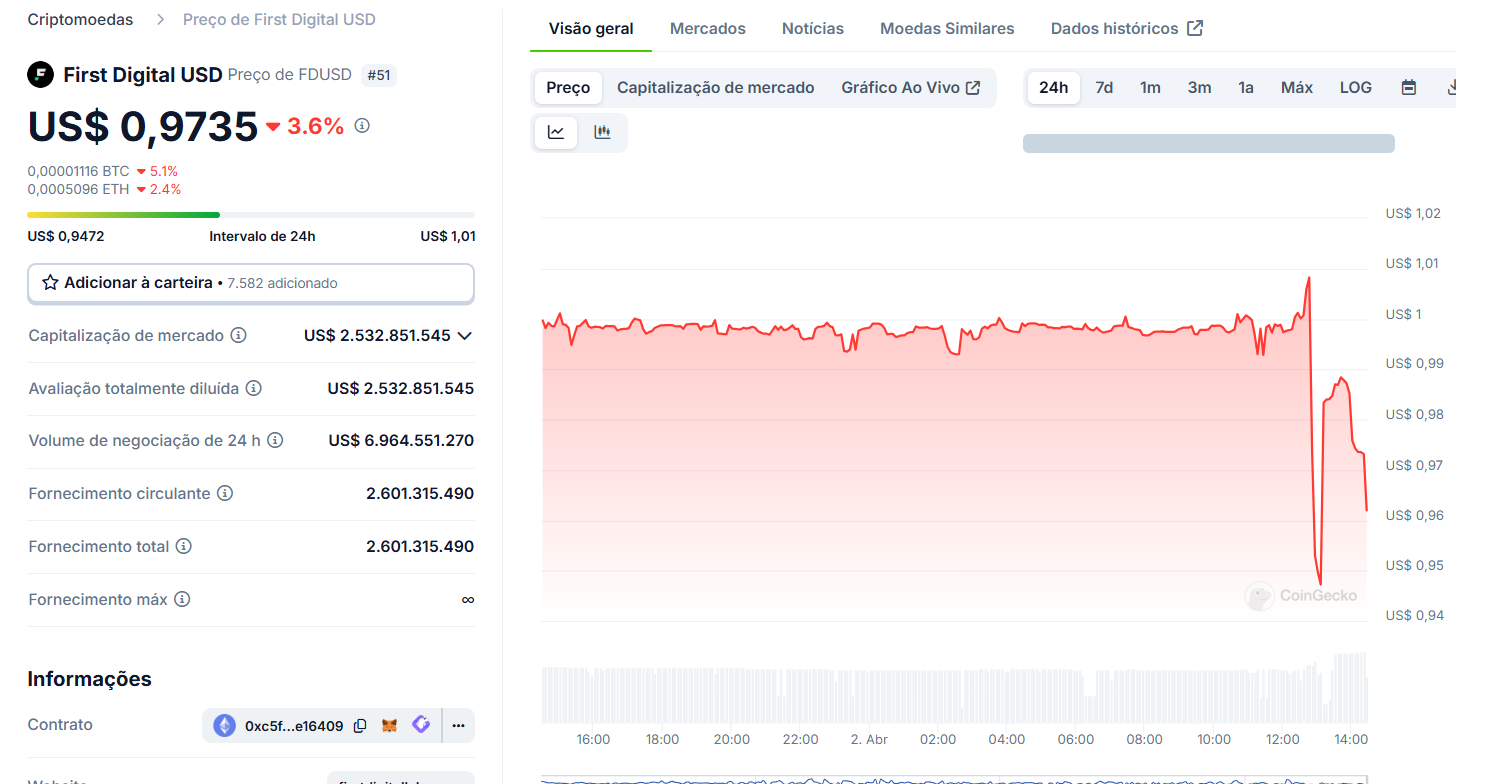This screenshot has height=784, width=1487.
Task: Click the 0,0005096 ETH price text
Action: (78, 189)
